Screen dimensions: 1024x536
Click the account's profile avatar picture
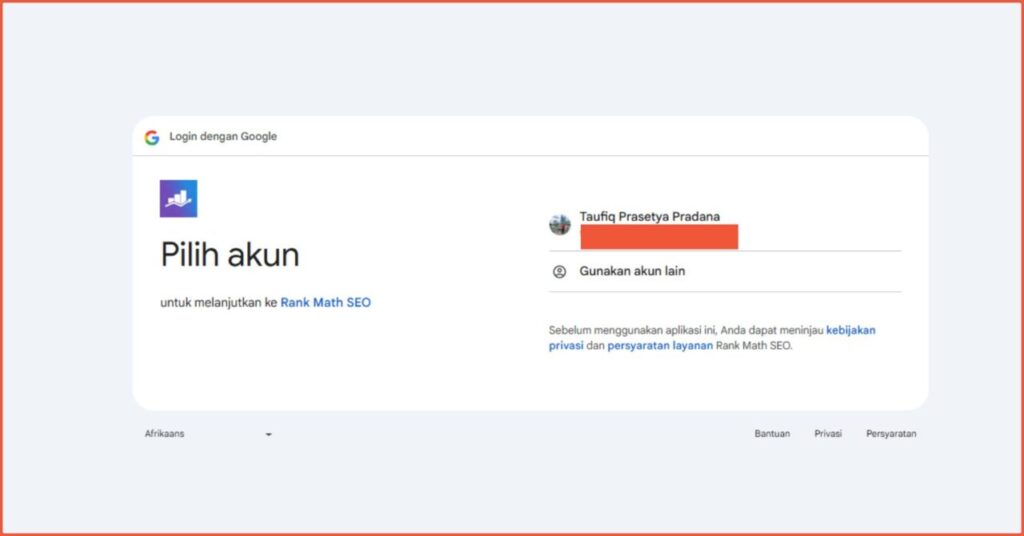560,224
